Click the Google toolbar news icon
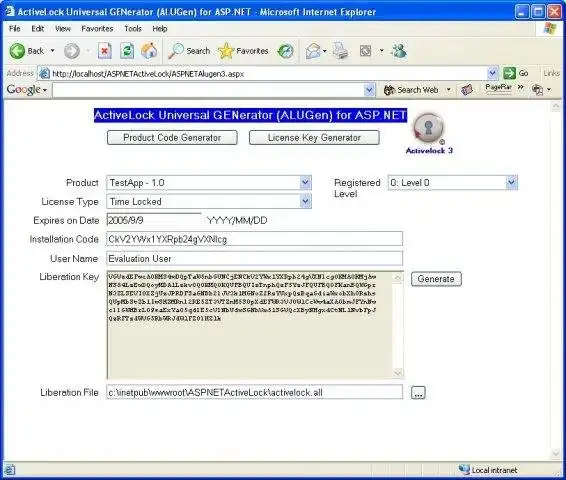 (x=467, y=90)
